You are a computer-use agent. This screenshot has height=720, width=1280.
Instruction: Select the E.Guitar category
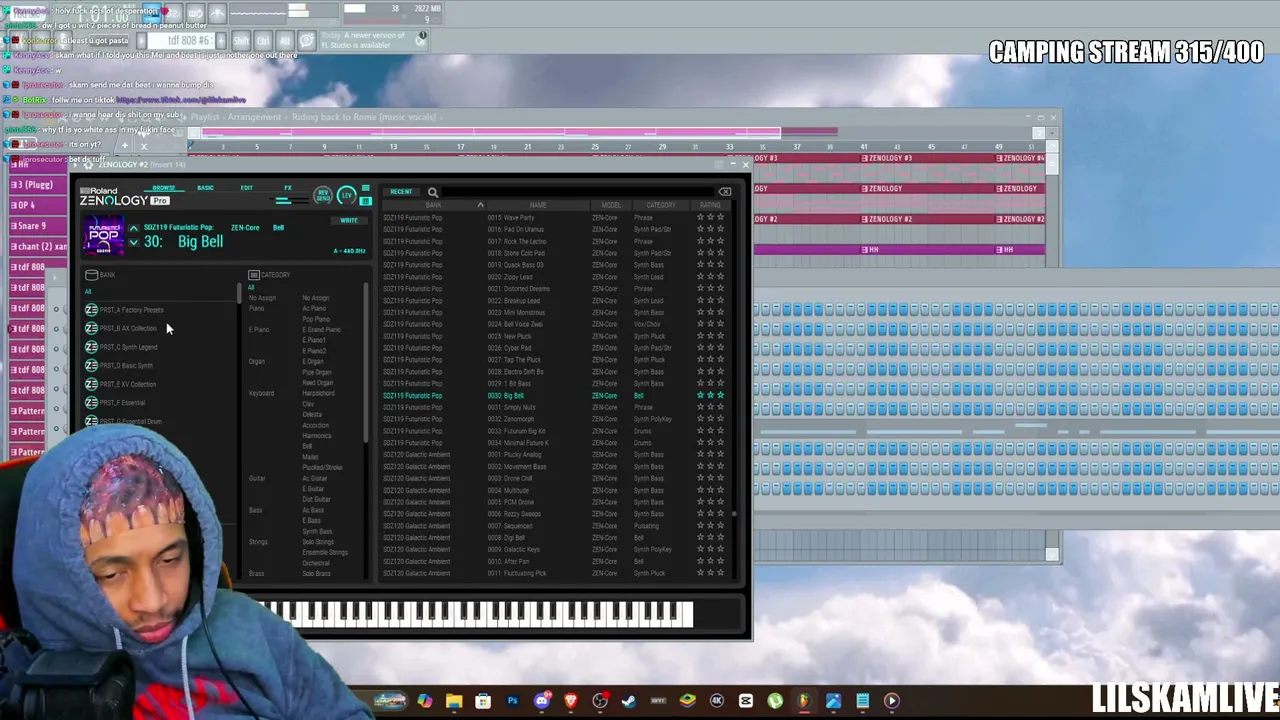[x=314, y=489]
